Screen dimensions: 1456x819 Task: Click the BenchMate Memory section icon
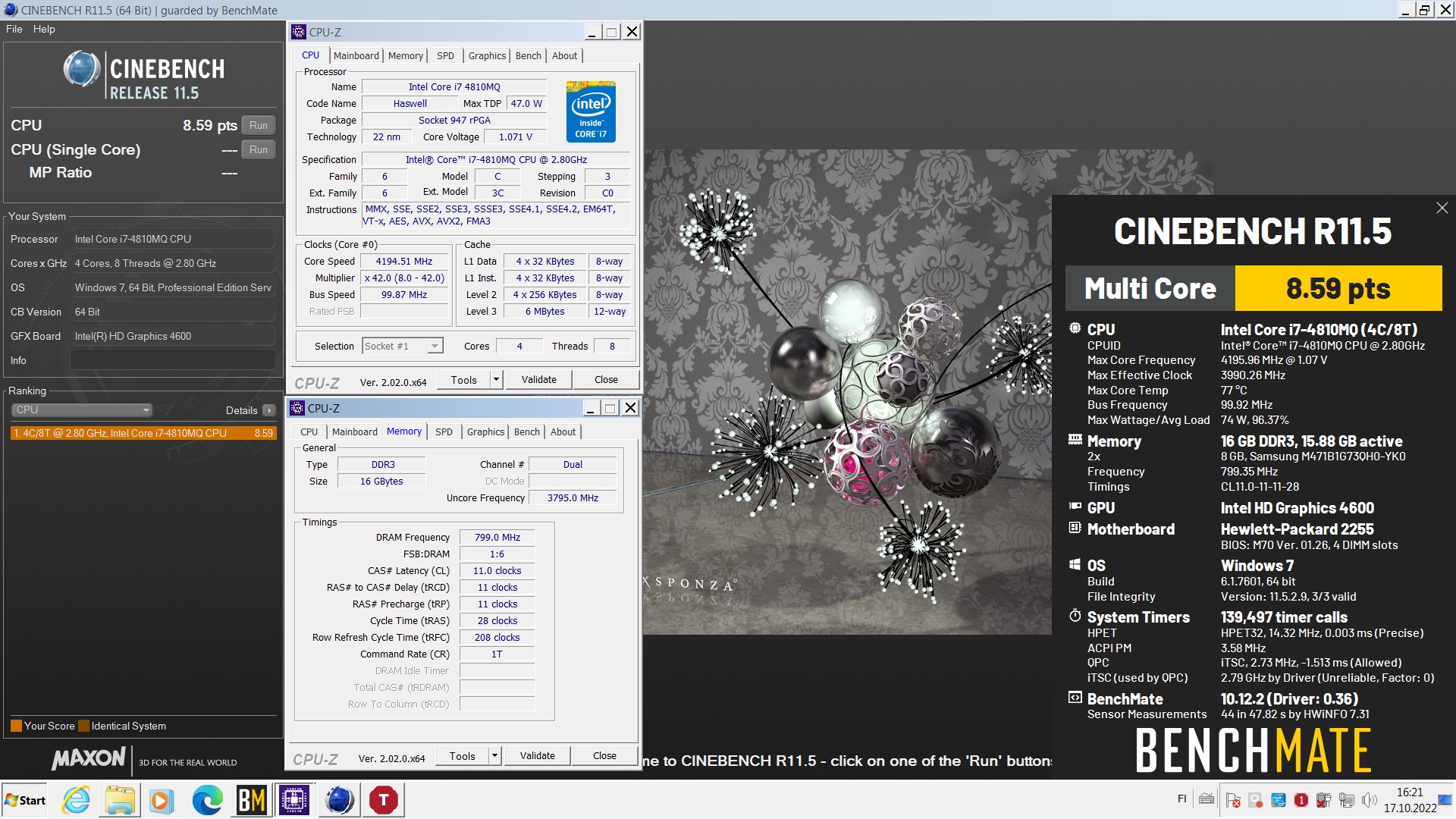(x=1075, y=440)
